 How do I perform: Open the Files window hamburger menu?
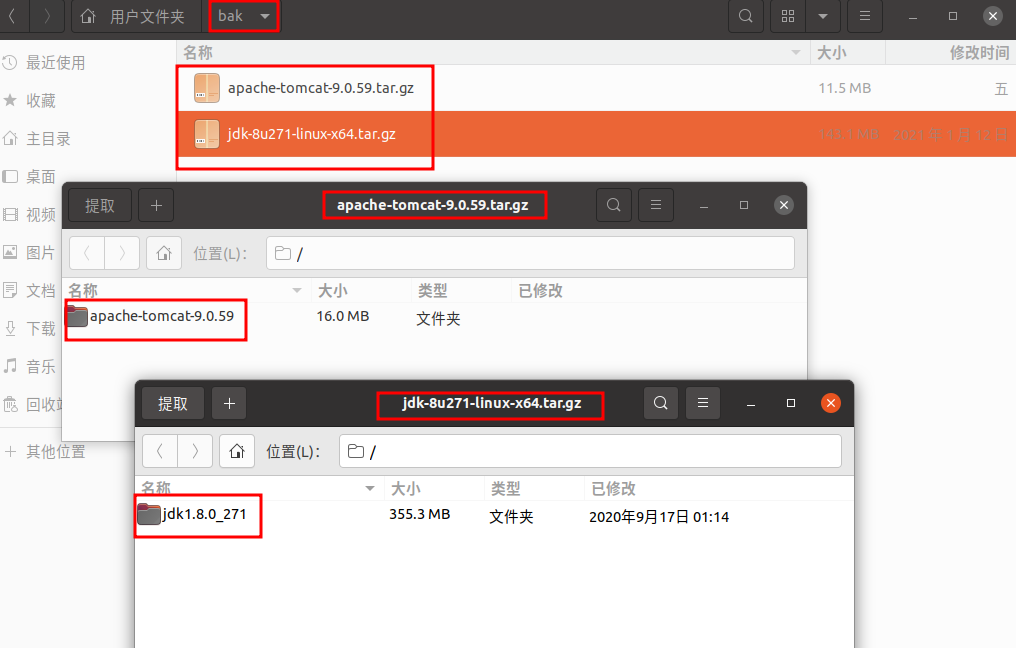tap(865, 16)
